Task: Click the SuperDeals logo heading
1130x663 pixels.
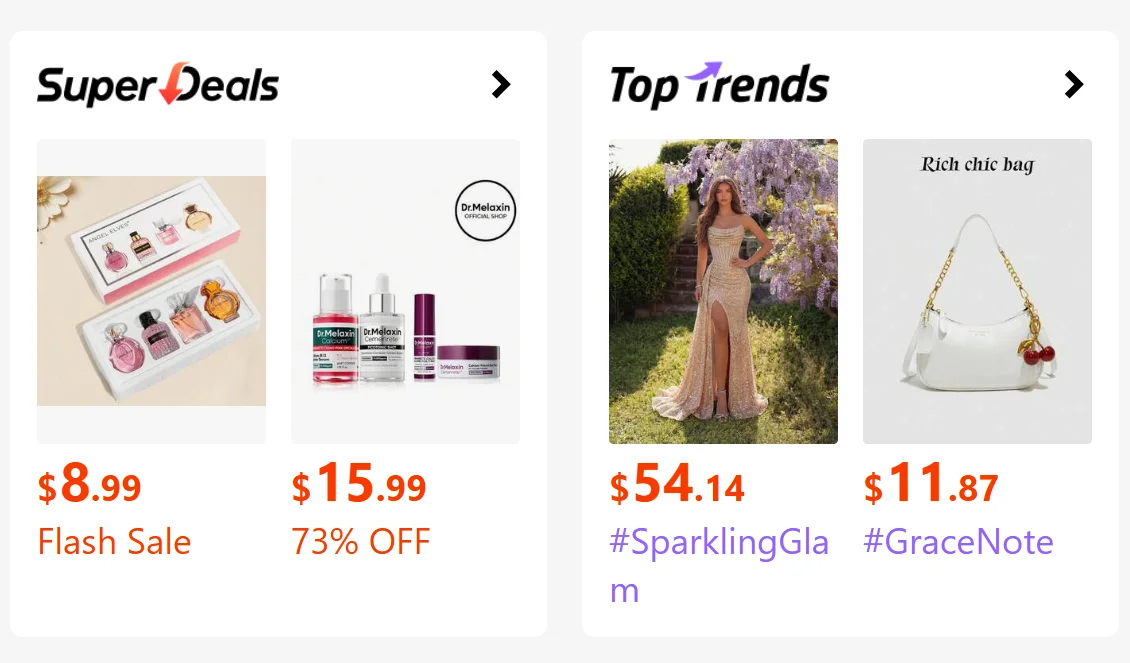Action: 157,86
